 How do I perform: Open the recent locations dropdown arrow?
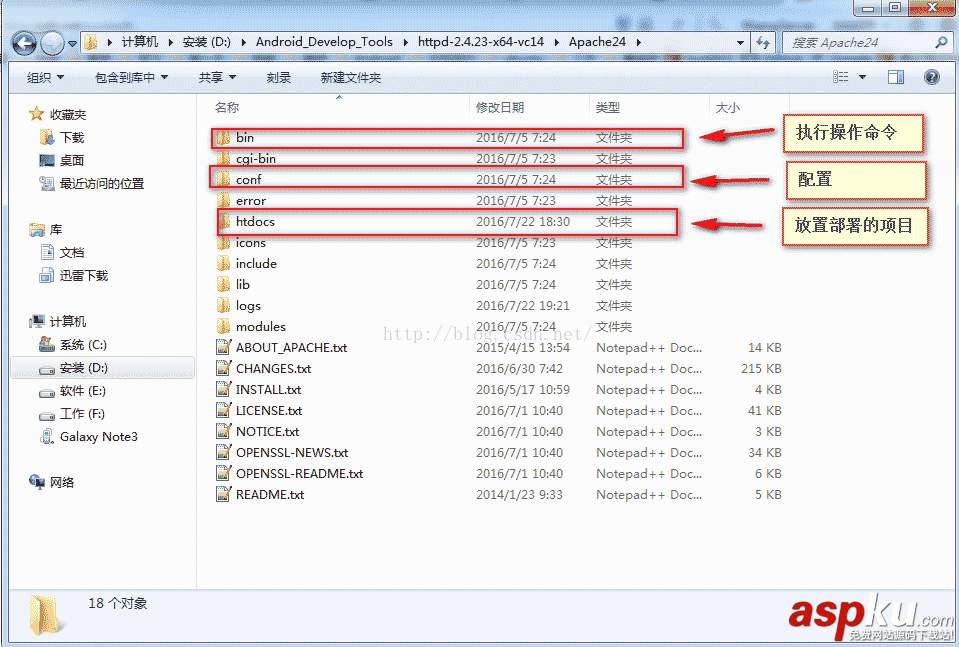click(72, 43)
